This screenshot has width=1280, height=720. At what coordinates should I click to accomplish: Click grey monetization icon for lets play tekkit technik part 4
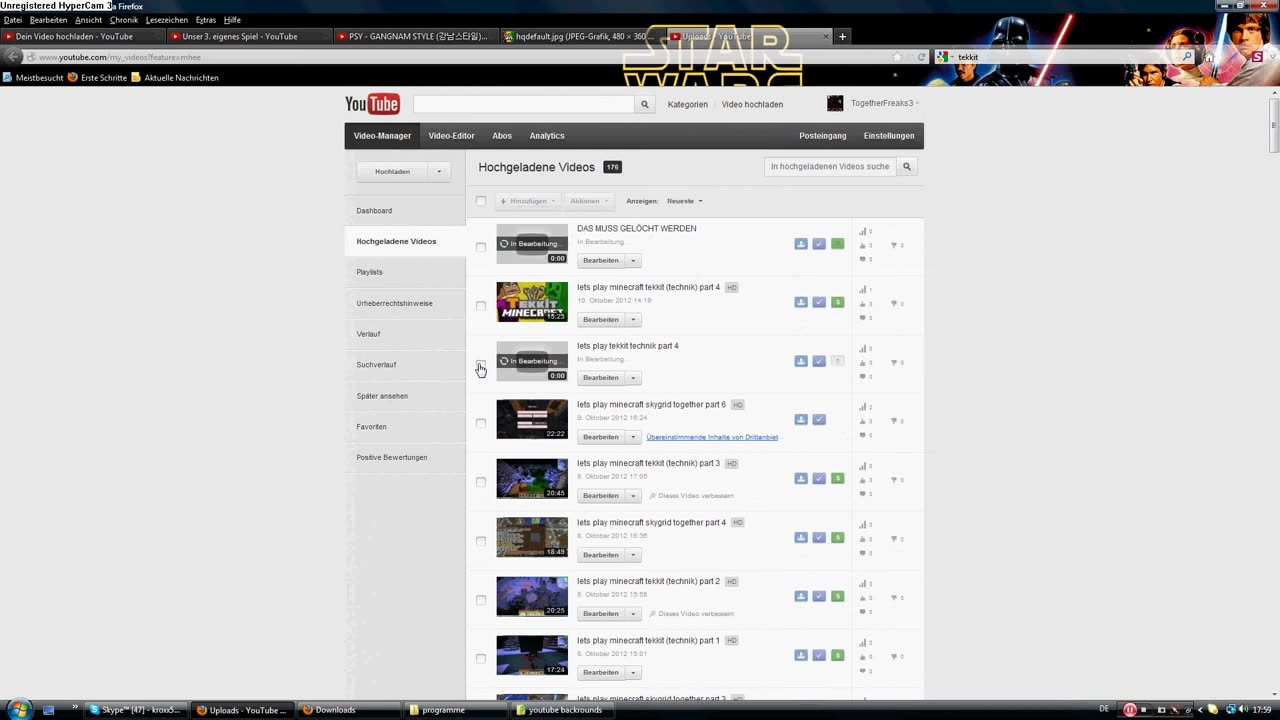[x=837, y=361]
